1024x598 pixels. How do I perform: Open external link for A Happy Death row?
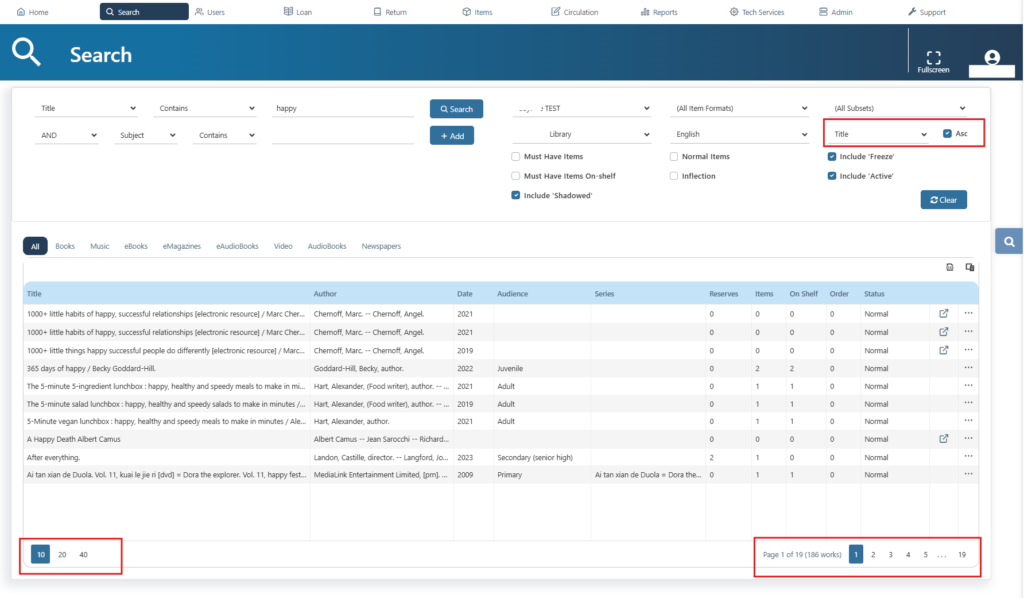(x=944, y=439)
